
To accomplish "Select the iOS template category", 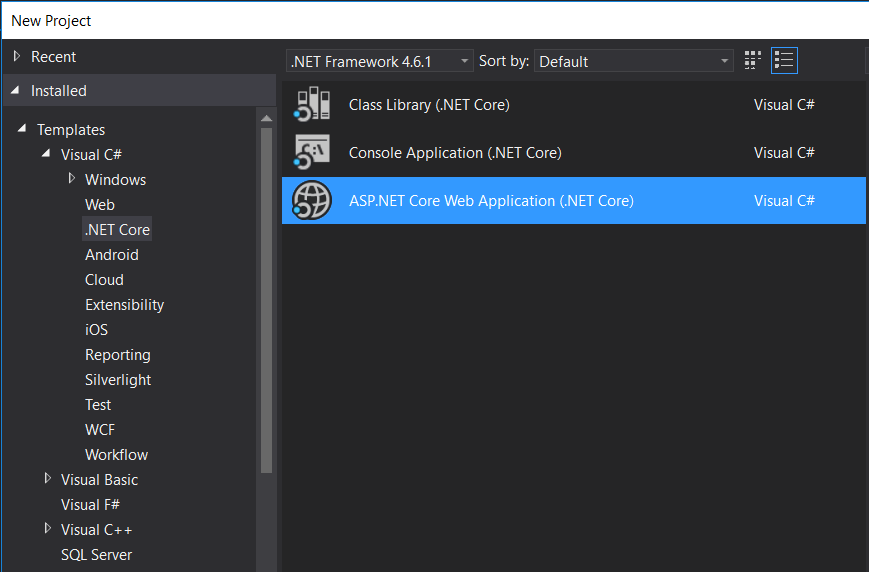I will point(96,329).
